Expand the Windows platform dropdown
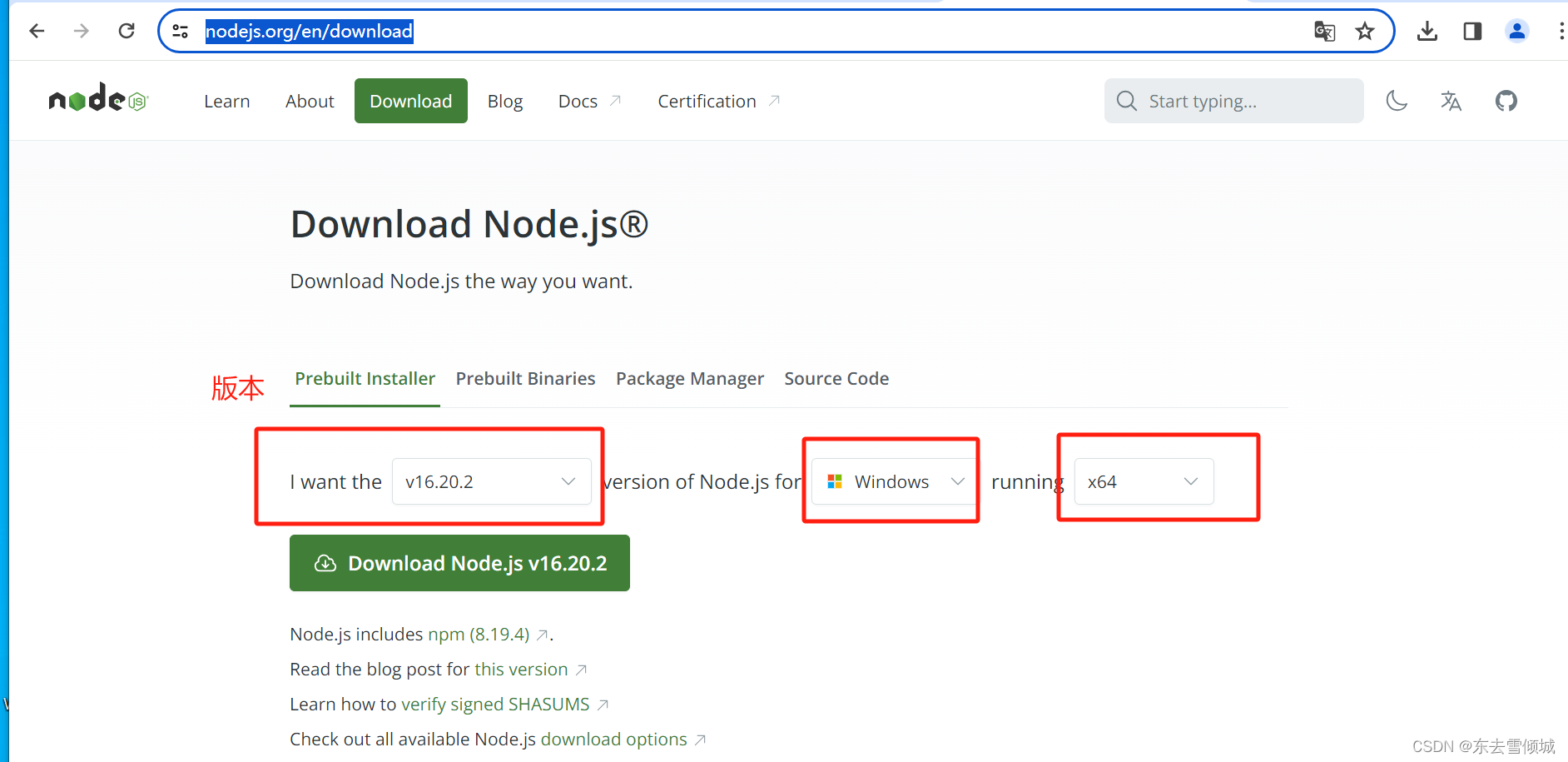Viewport: 1568px width, 762px height. coord(892,481)
